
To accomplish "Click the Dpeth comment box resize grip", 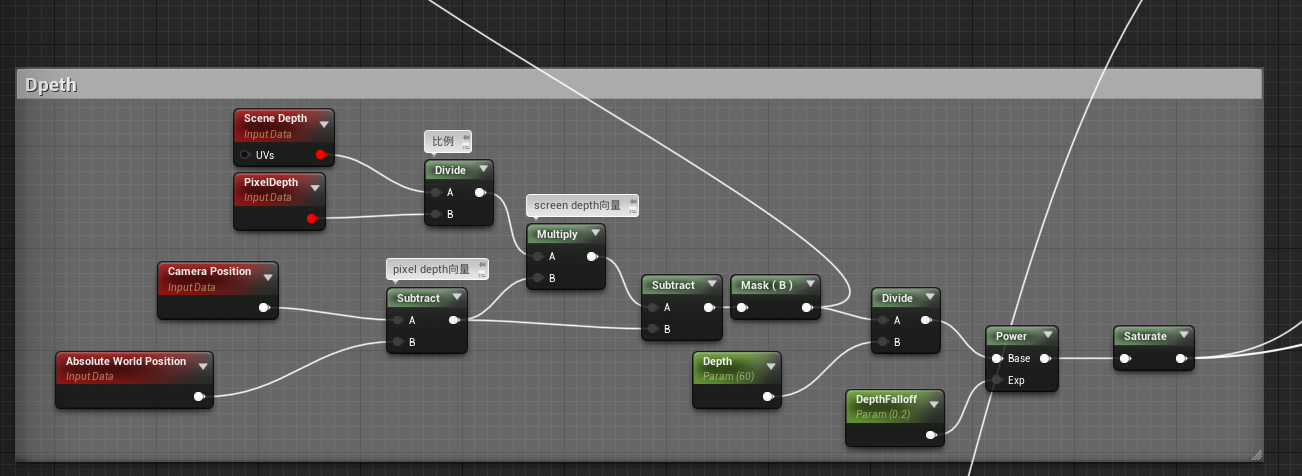I will [x=1256, y=454].
